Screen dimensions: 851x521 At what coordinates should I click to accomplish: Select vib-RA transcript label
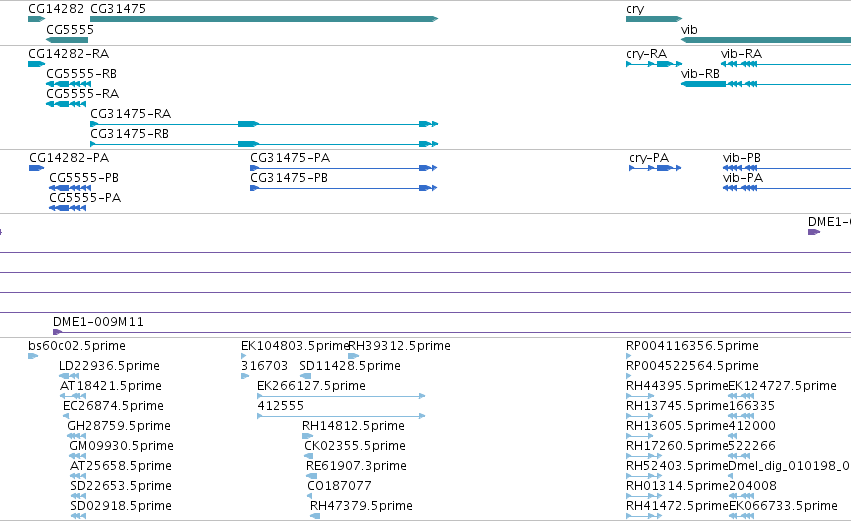click(x=741, y=54)
